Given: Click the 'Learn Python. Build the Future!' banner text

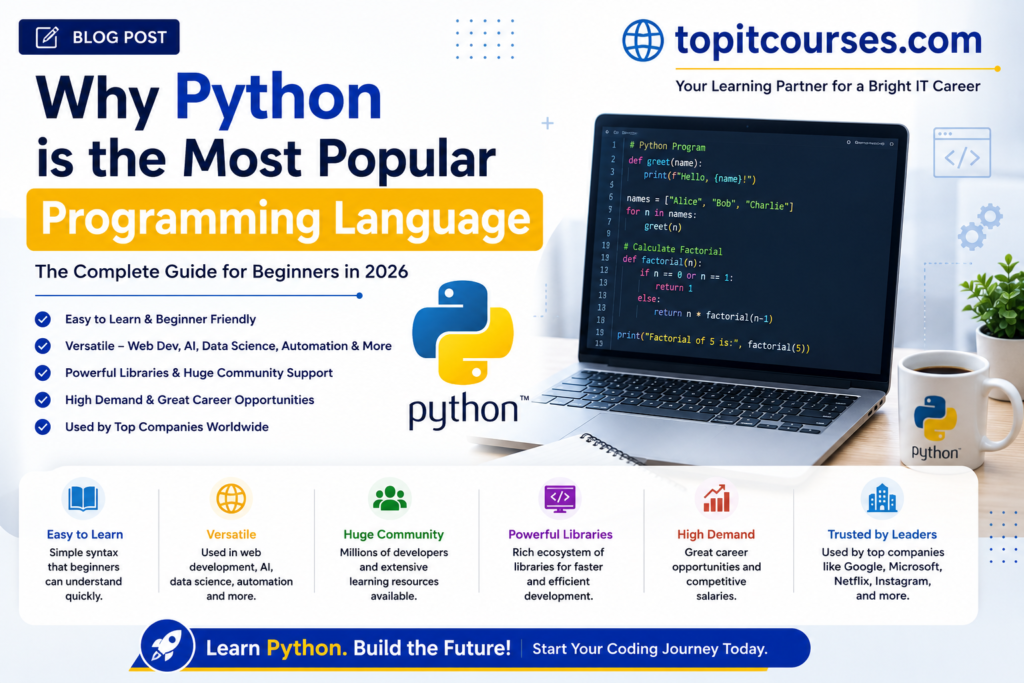Looking at the screenshot, I should coord(358,648).
